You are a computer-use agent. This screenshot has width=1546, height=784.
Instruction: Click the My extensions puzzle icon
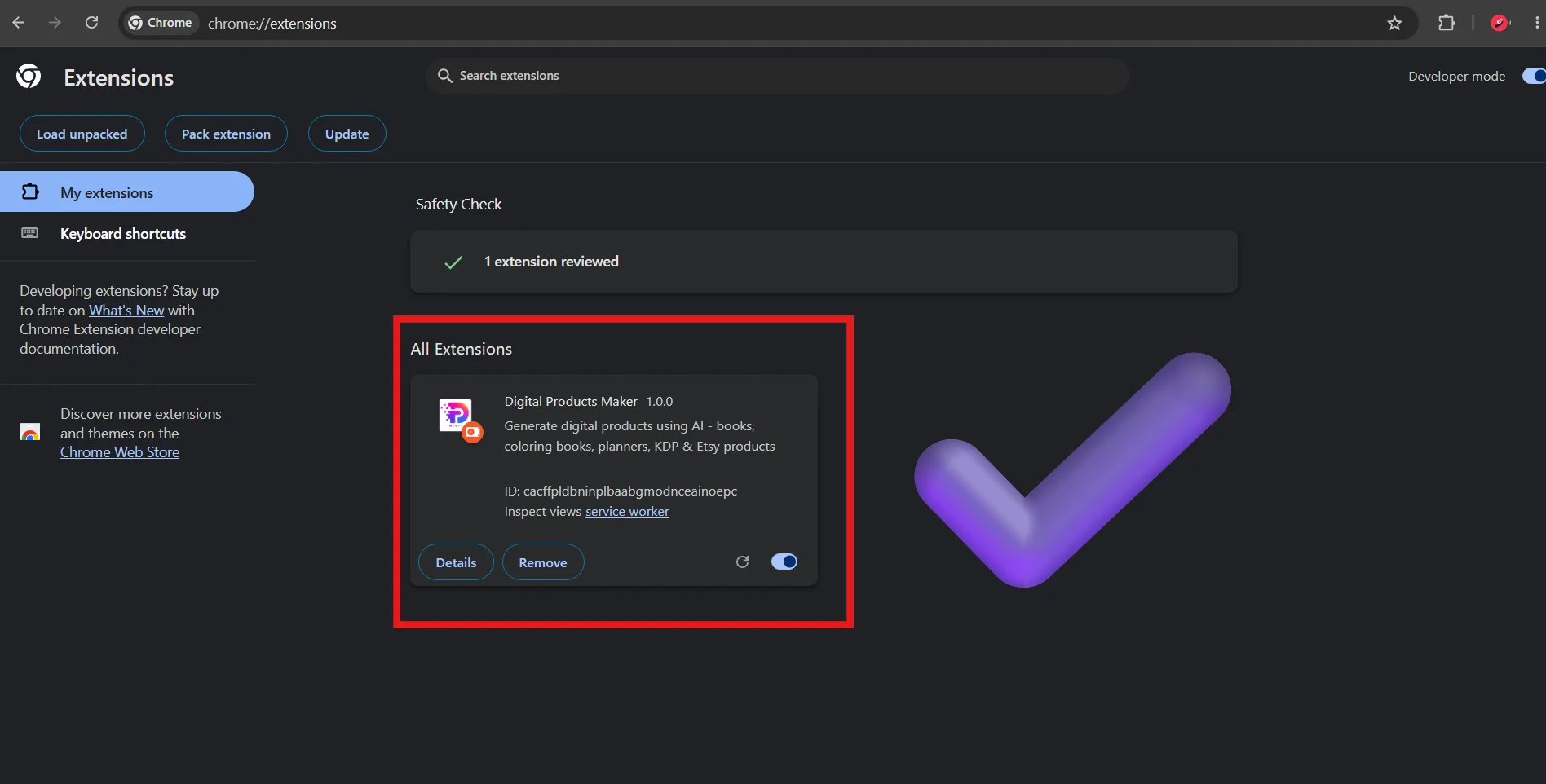(30, 192)
